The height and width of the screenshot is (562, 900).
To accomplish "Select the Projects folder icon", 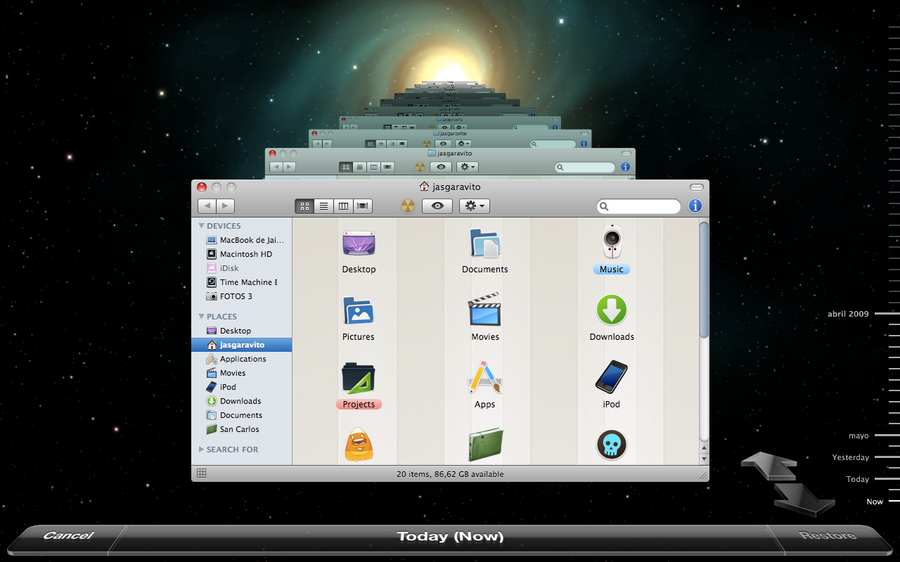I will point(358,378).
